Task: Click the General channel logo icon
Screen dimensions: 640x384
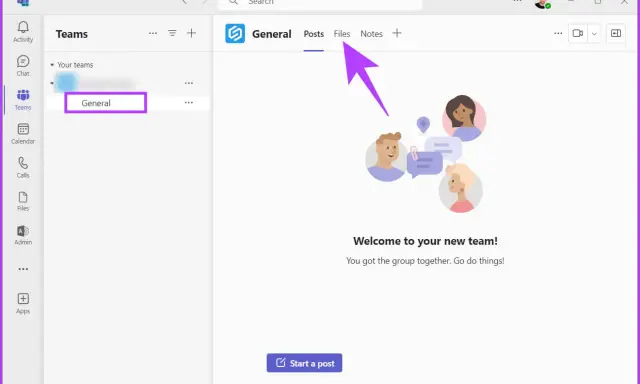Action: point(235,33)
